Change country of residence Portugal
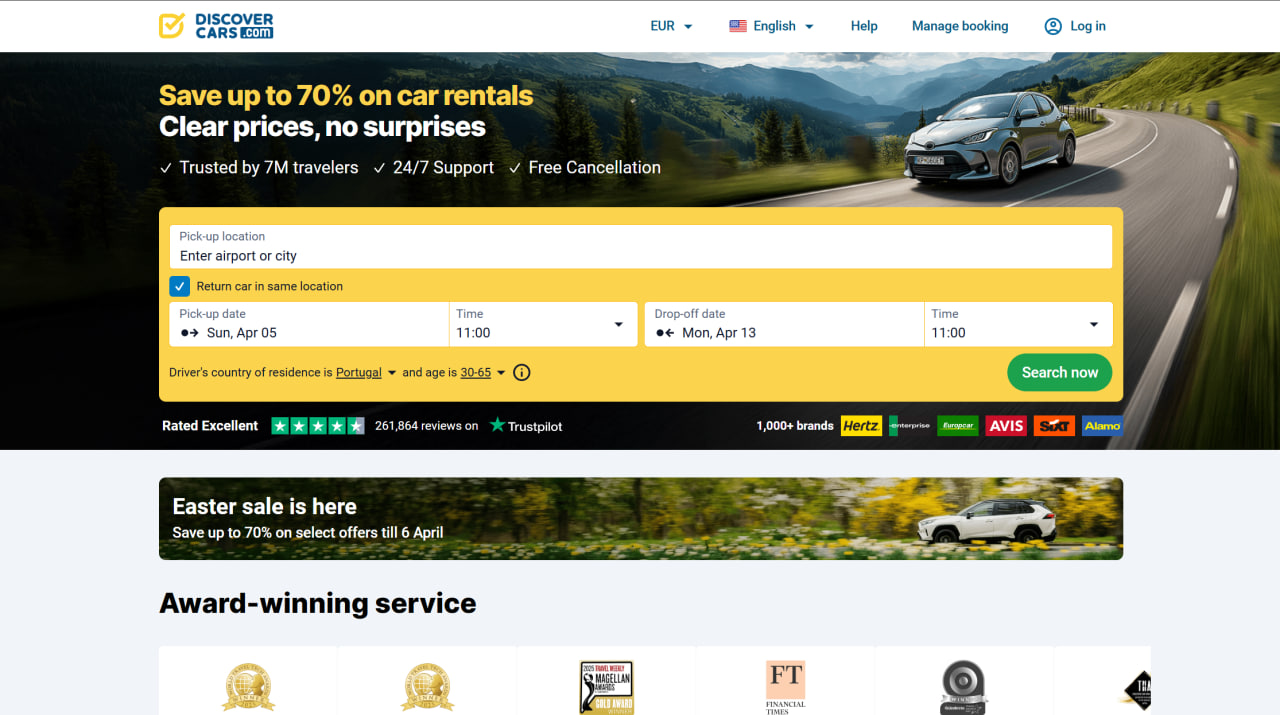 tap(366, 372)
